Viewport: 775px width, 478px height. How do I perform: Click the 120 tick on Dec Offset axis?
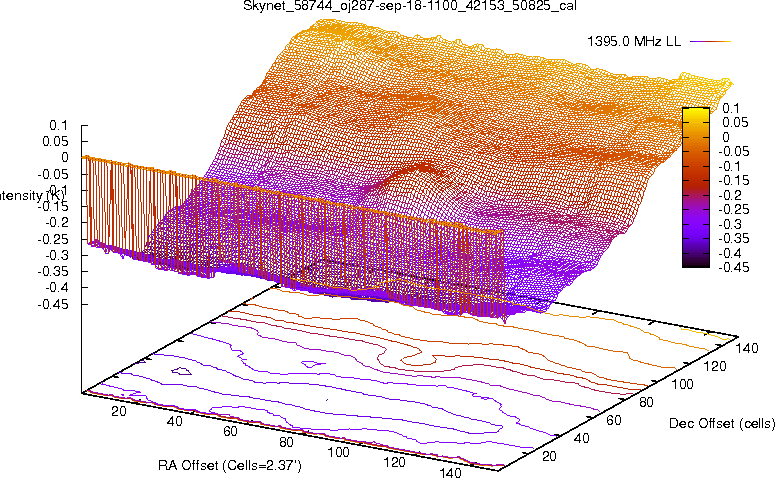[x=715, y=367]
